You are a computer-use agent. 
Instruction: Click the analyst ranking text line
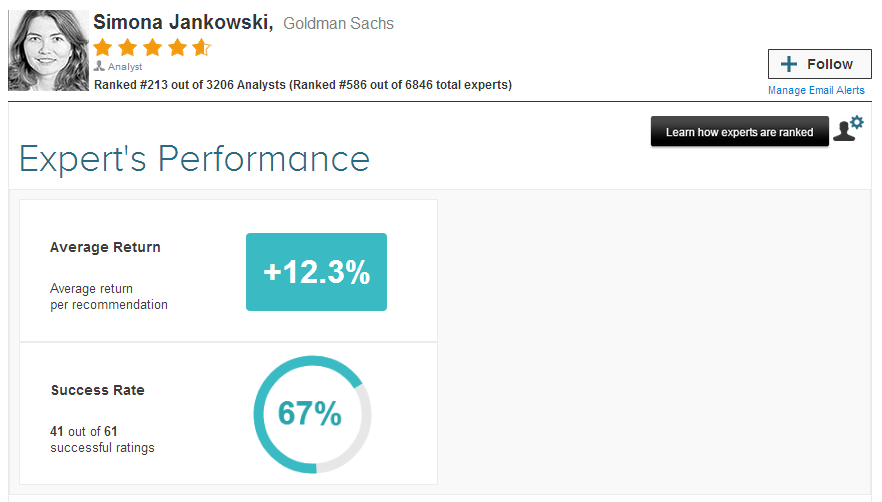click(x=302, y=85)
